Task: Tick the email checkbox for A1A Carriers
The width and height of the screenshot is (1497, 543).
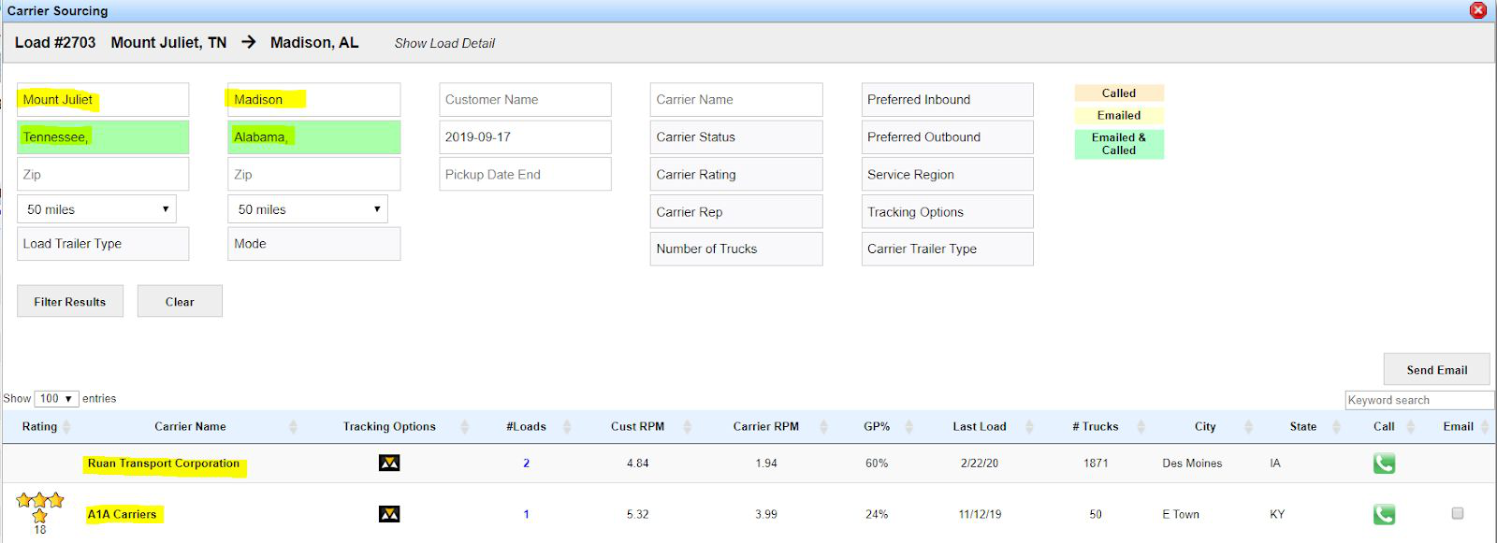Action: pos(1457,513)
